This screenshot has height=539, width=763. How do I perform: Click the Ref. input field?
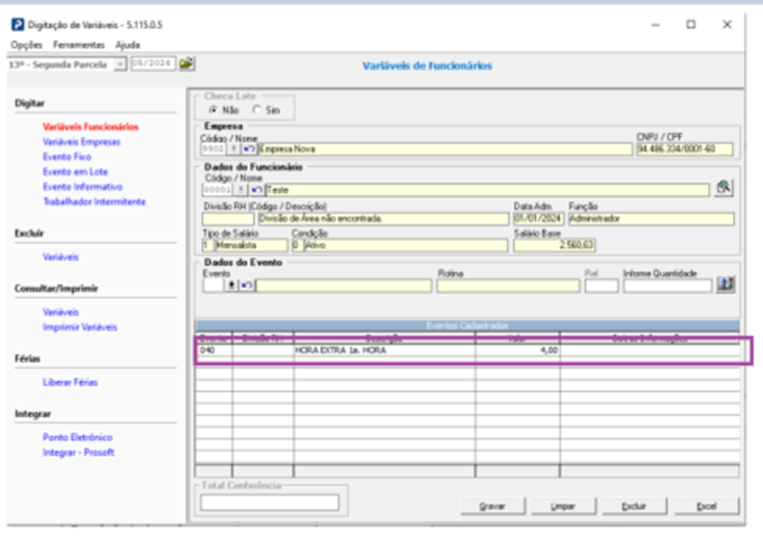(601, 286)
